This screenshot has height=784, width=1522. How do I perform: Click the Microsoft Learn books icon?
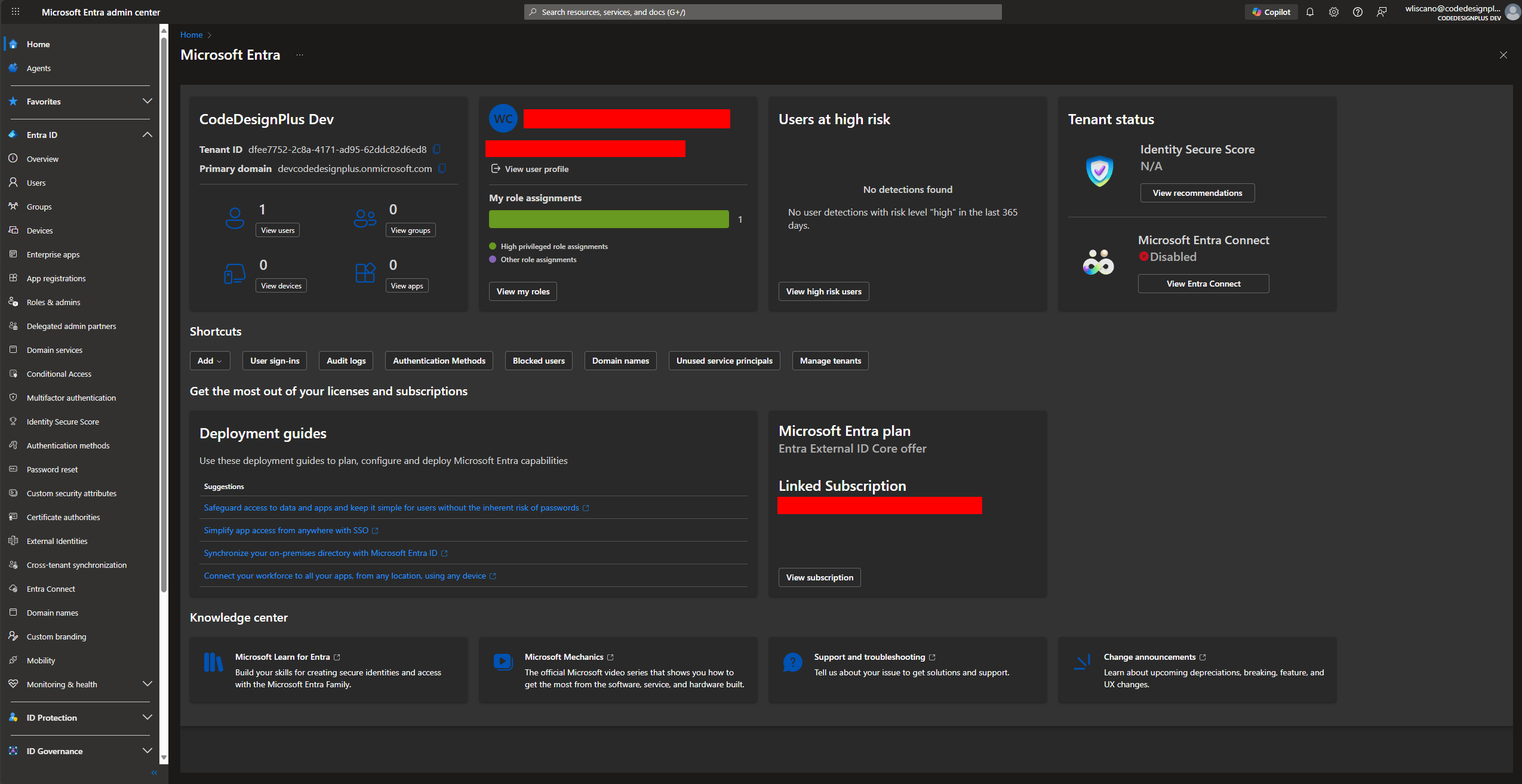[x=213, y=662]
